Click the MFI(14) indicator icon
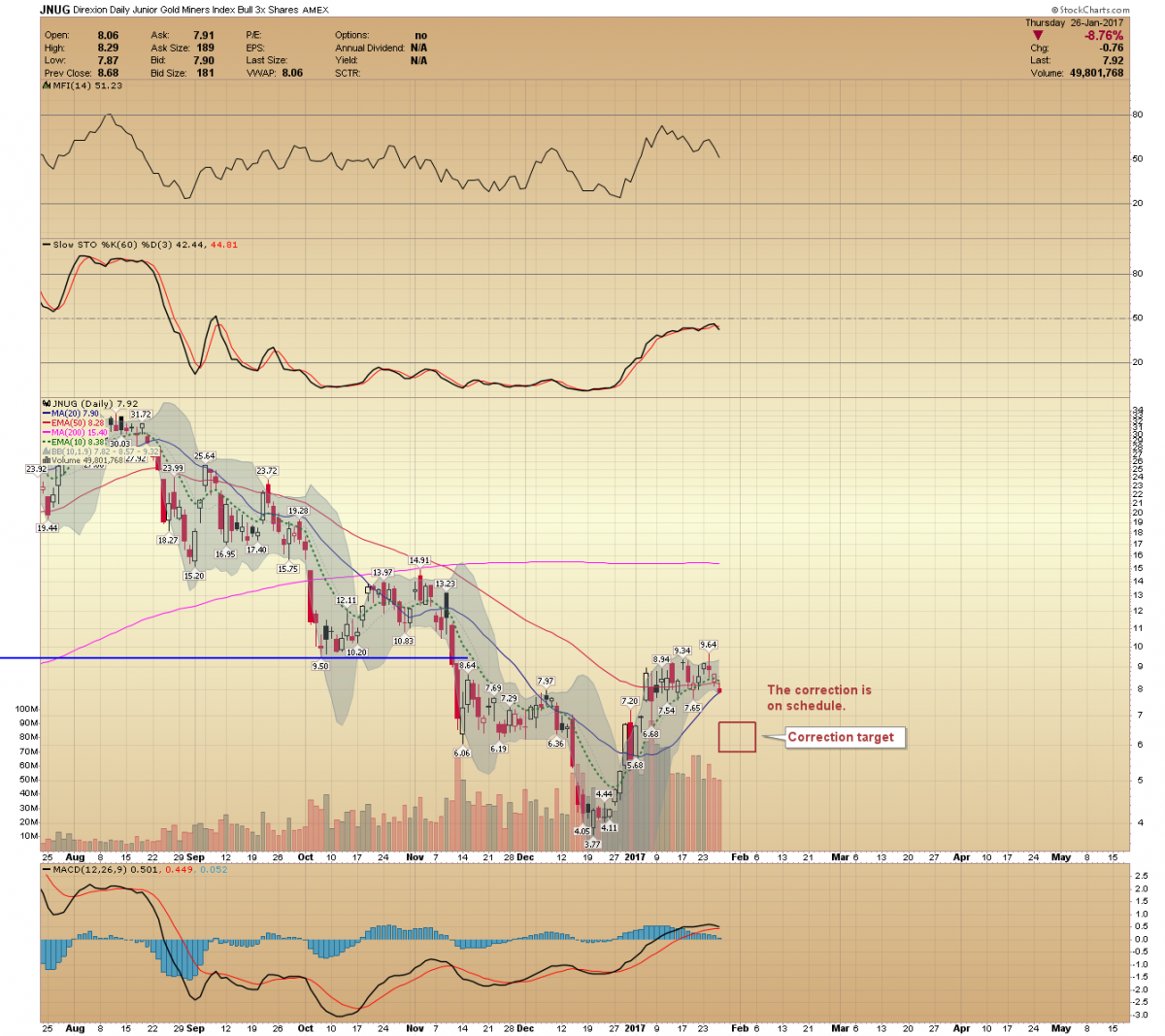Screen dimensions: 1165x1036 point(46,85)
